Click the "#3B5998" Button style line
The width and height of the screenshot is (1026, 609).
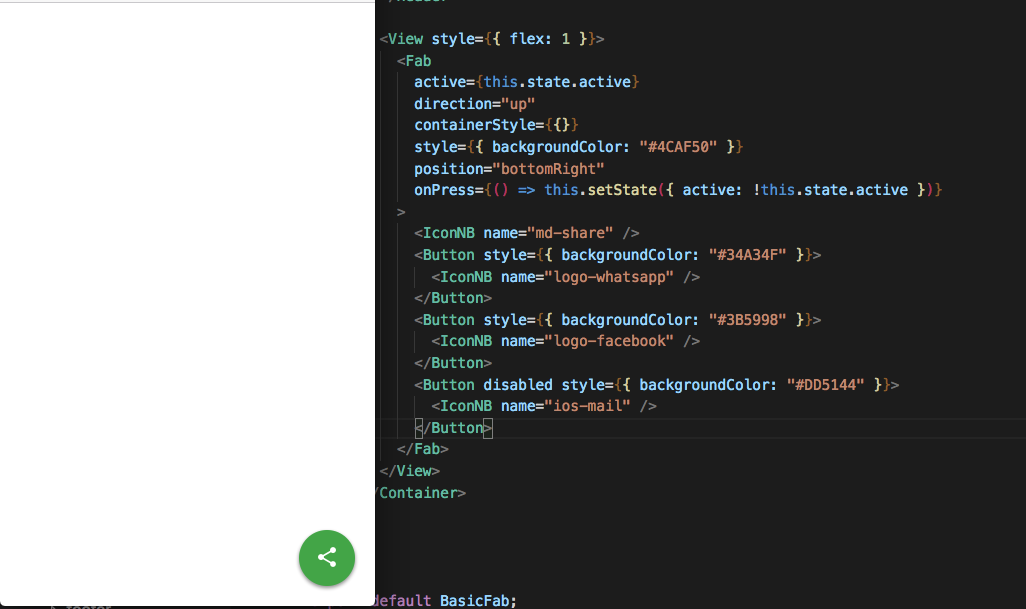tap(617, 320)
